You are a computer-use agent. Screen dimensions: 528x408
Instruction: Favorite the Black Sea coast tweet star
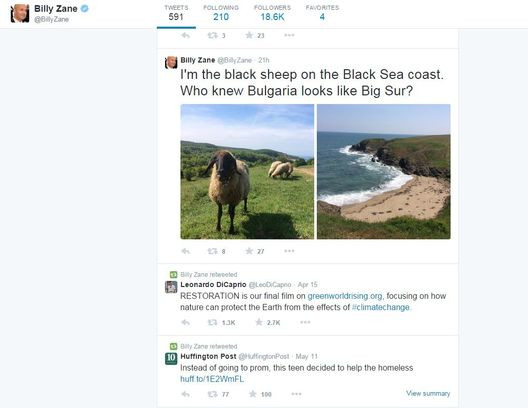point(249,251)
